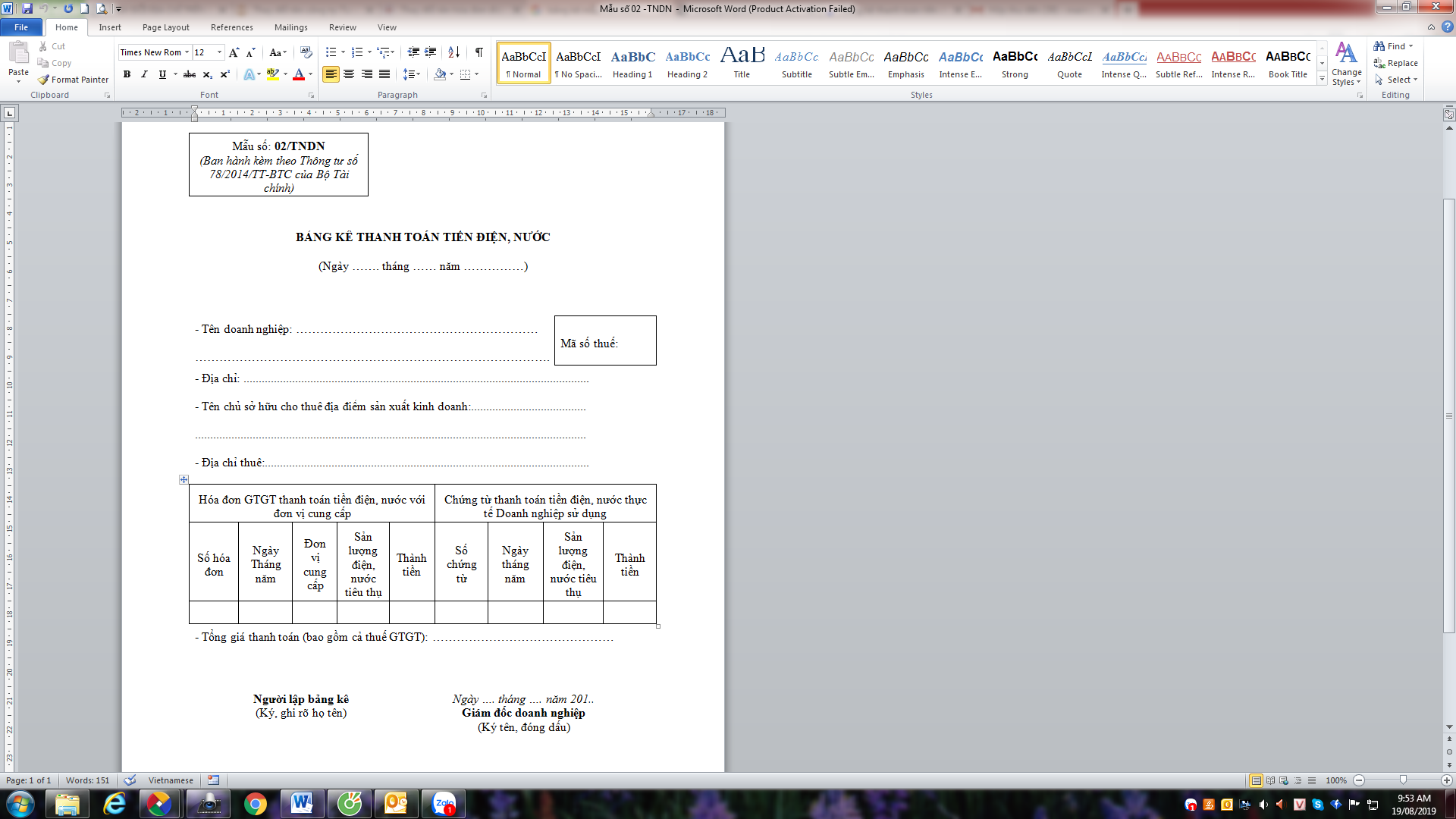Apply the Heading 1 style
The width and height of the screenshot is (1456, 819).
pos(632,63)
